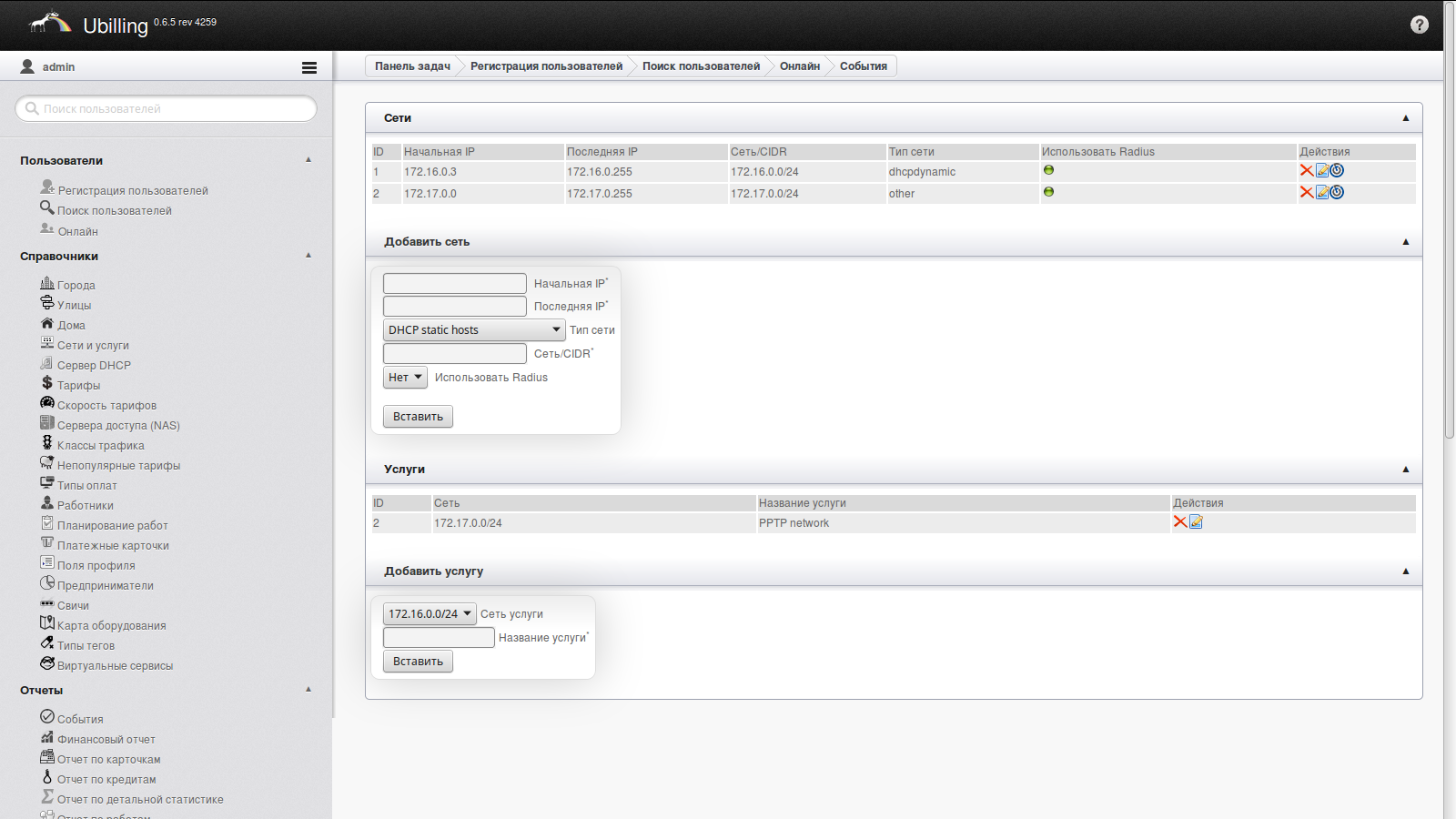Collapse the Справочники sidebar group
This screenshot has width=1456, height=819.
pyautogui.click(x=308, y=256)
